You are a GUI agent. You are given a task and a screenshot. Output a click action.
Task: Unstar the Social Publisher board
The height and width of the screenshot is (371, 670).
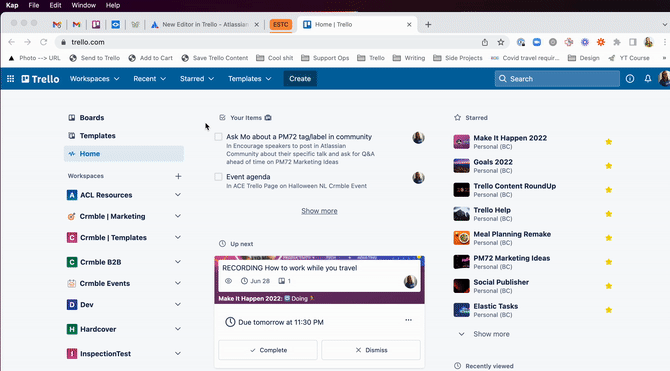click(608, 286)
